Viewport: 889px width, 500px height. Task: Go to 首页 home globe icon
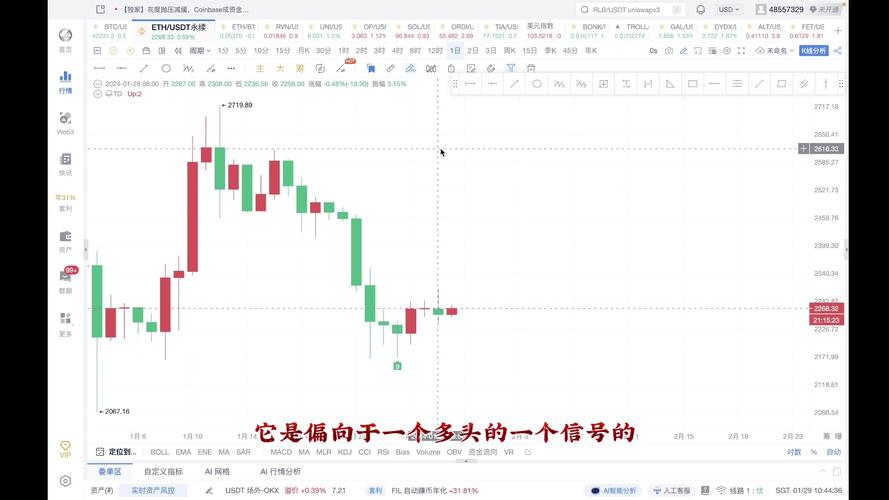[65, 40]
